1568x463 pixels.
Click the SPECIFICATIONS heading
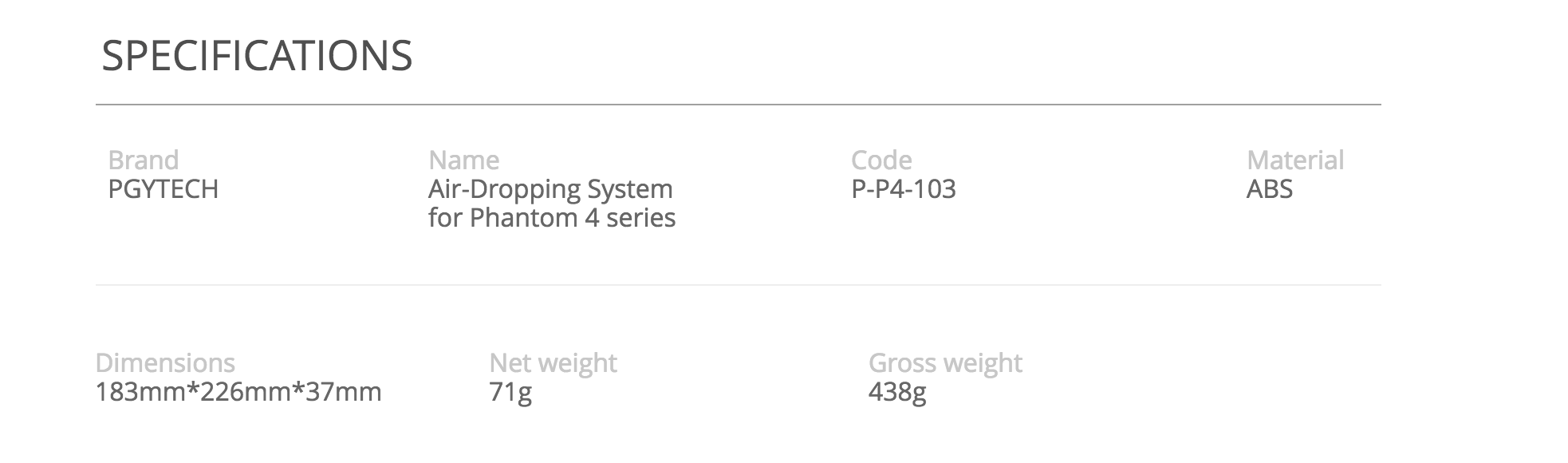(x=257, y=56)
